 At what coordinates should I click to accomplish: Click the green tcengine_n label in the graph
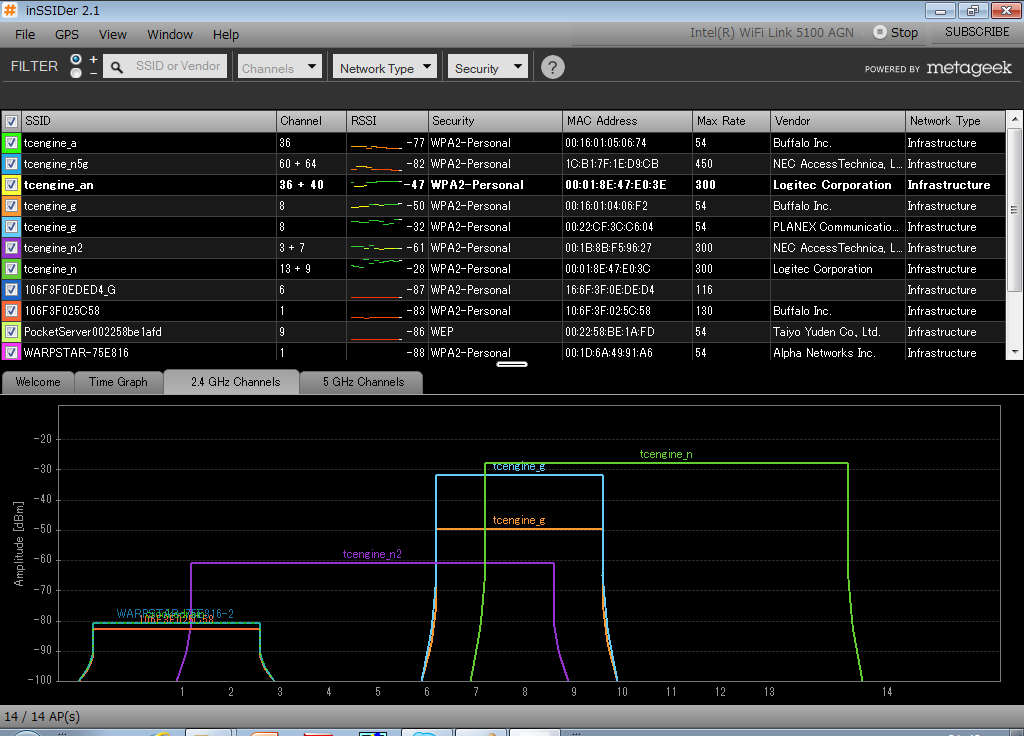point(666,454)
